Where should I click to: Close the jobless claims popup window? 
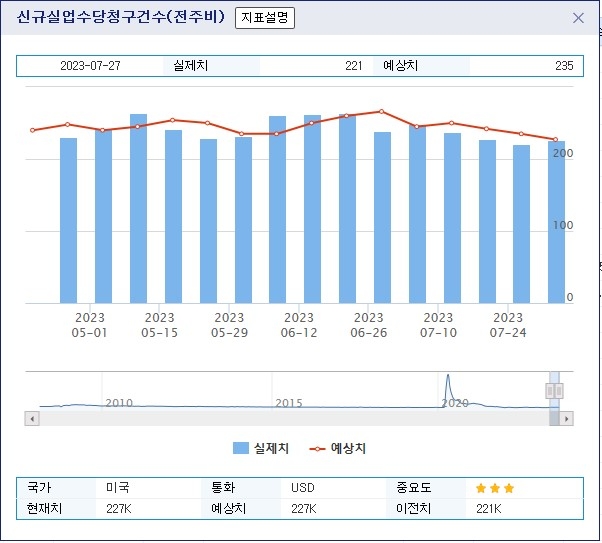click(x=578, y=18)
